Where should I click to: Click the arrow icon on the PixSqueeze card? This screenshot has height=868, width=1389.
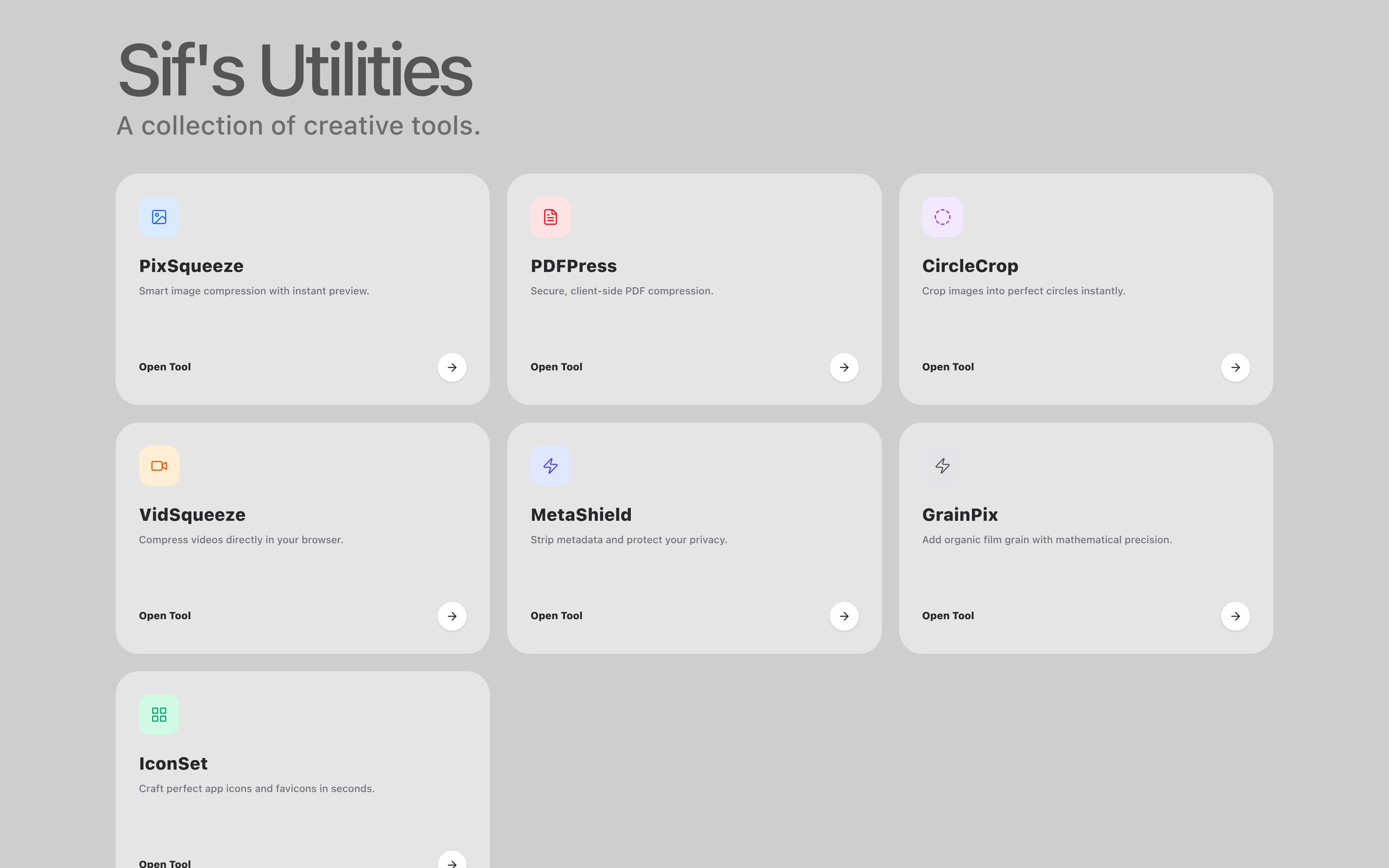452,367
